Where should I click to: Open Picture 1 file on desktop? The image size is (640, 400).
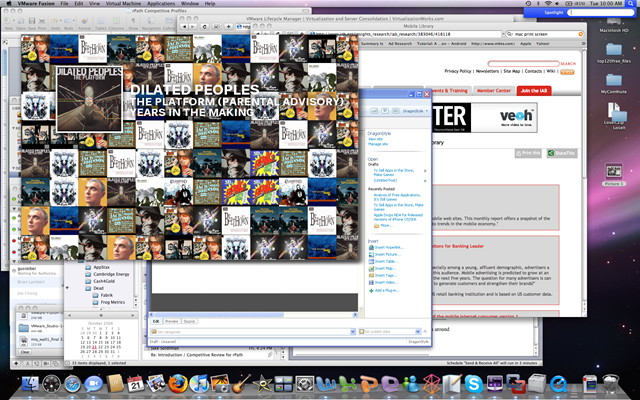click(614, 175)
